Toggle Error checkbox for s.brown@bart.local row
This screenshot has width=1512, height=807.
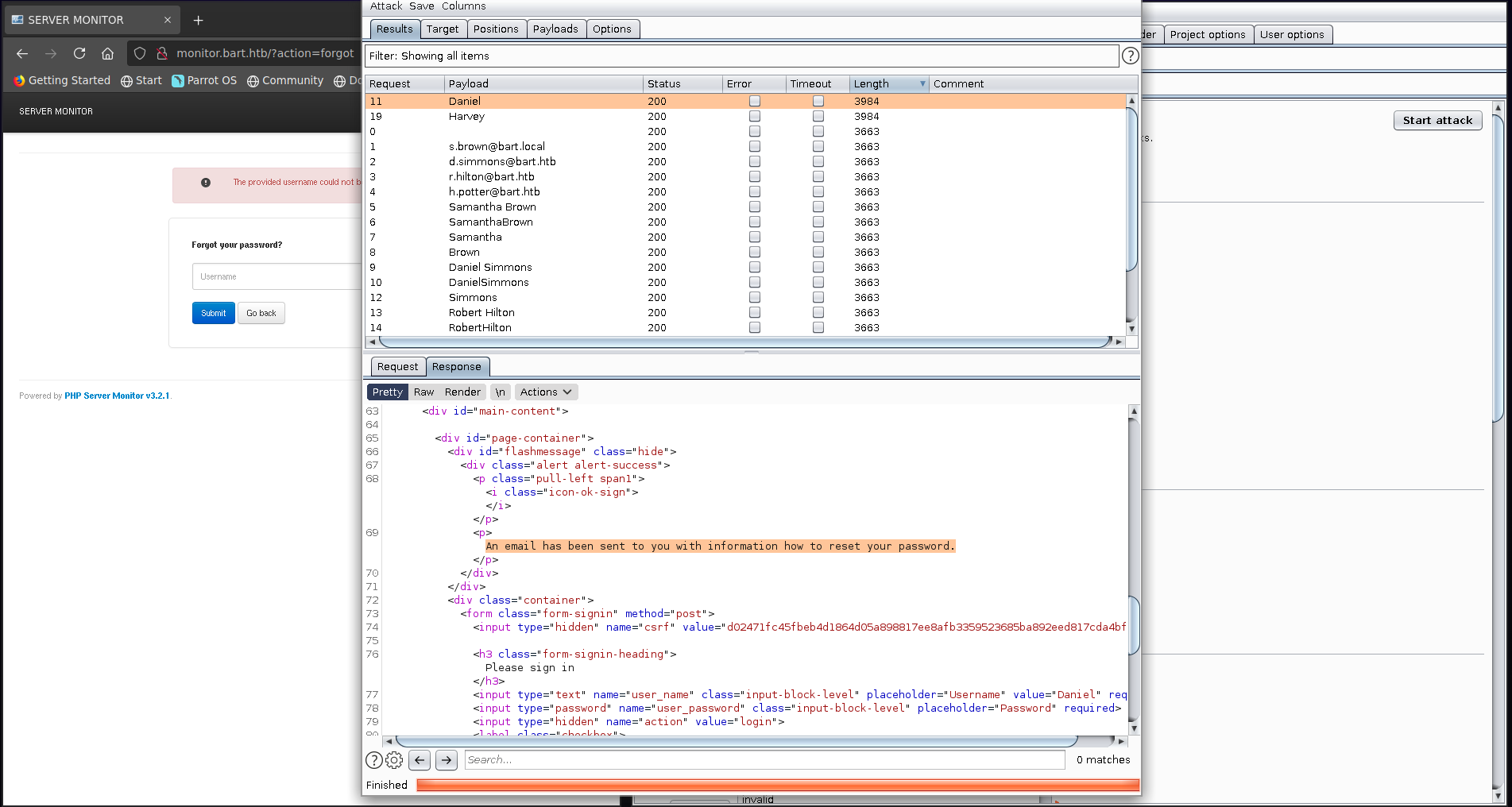[755, 146]
